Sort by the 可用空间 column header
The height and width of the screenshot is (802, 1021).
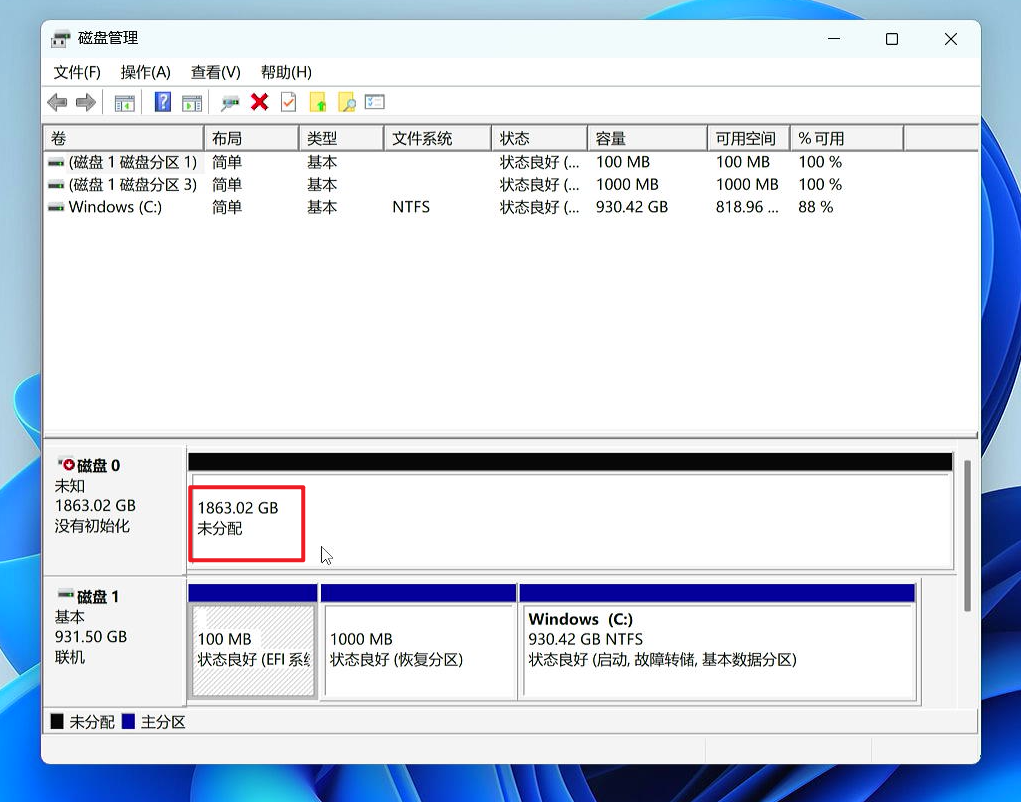[x=749, y=138]
